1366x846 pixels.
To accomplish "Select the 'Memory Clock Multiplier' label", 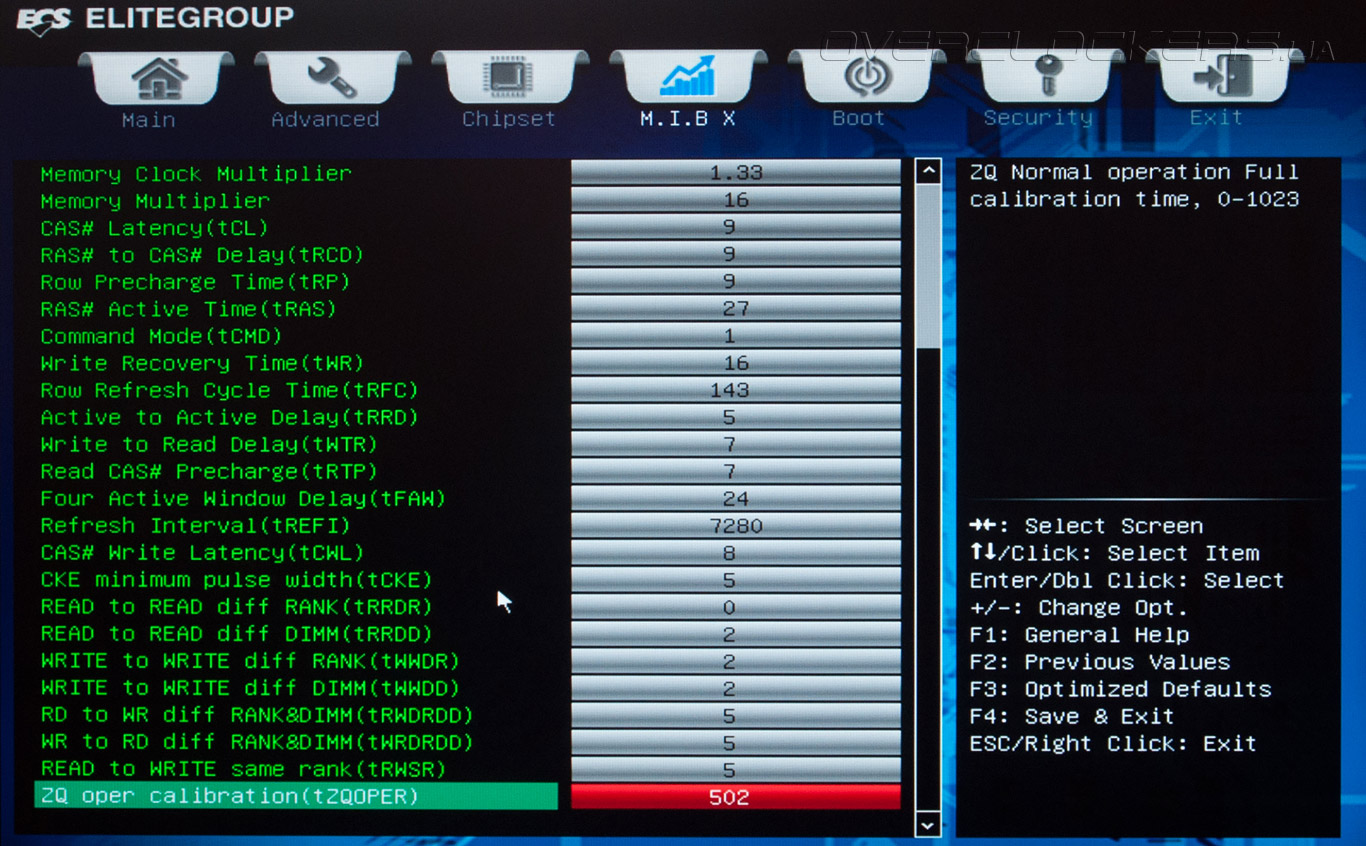I will pos(196,174).
